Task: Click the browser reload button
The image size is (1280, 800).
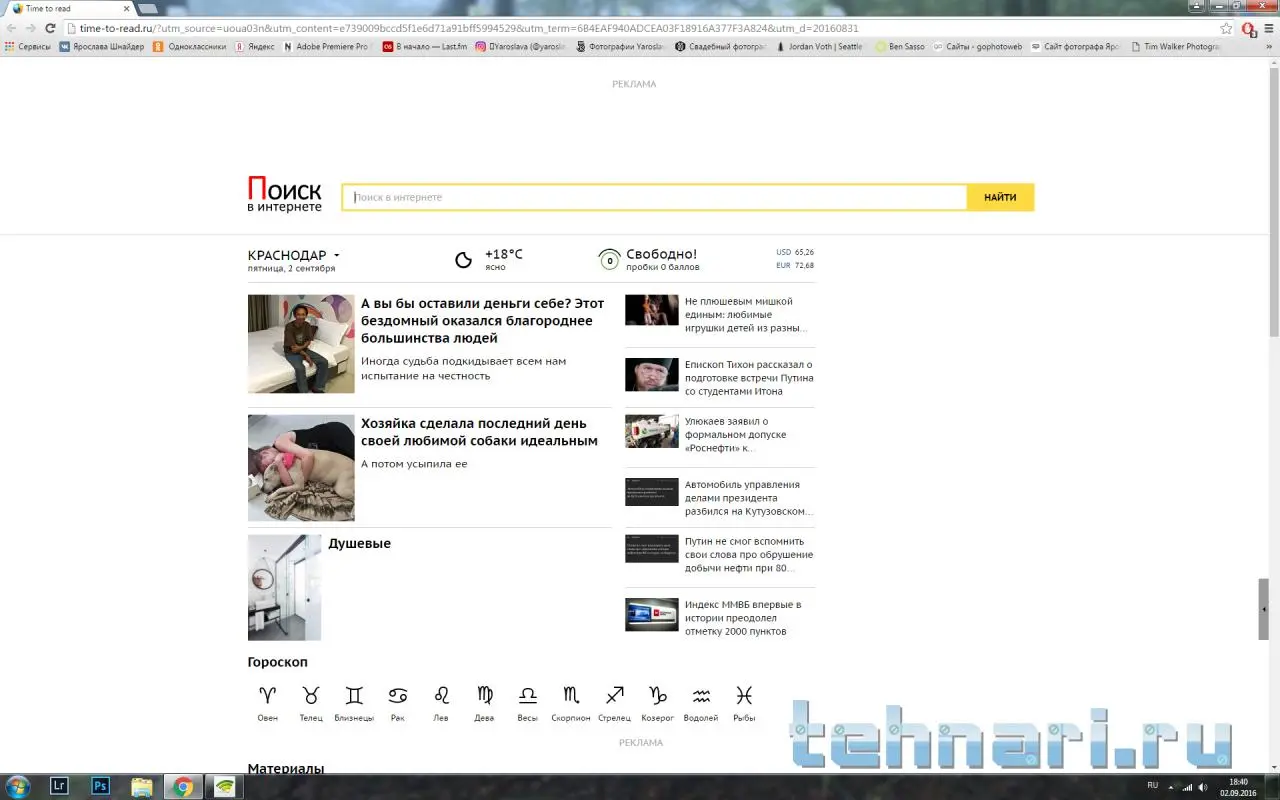Action: tap(50, 28)
